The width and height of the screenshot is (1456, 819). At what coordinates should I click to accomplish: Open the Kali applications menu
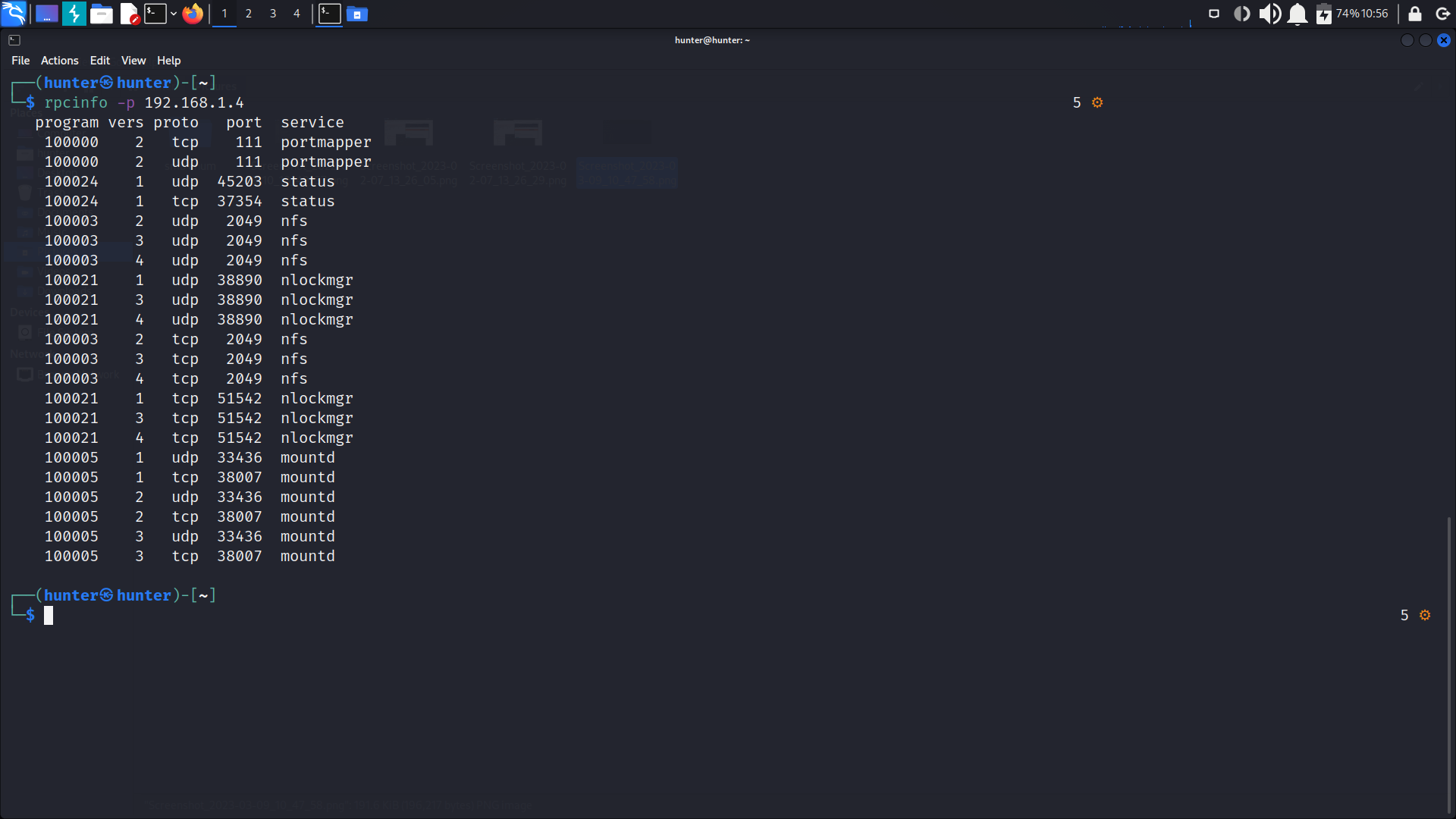pyautogui.click(x=14, y=14)
